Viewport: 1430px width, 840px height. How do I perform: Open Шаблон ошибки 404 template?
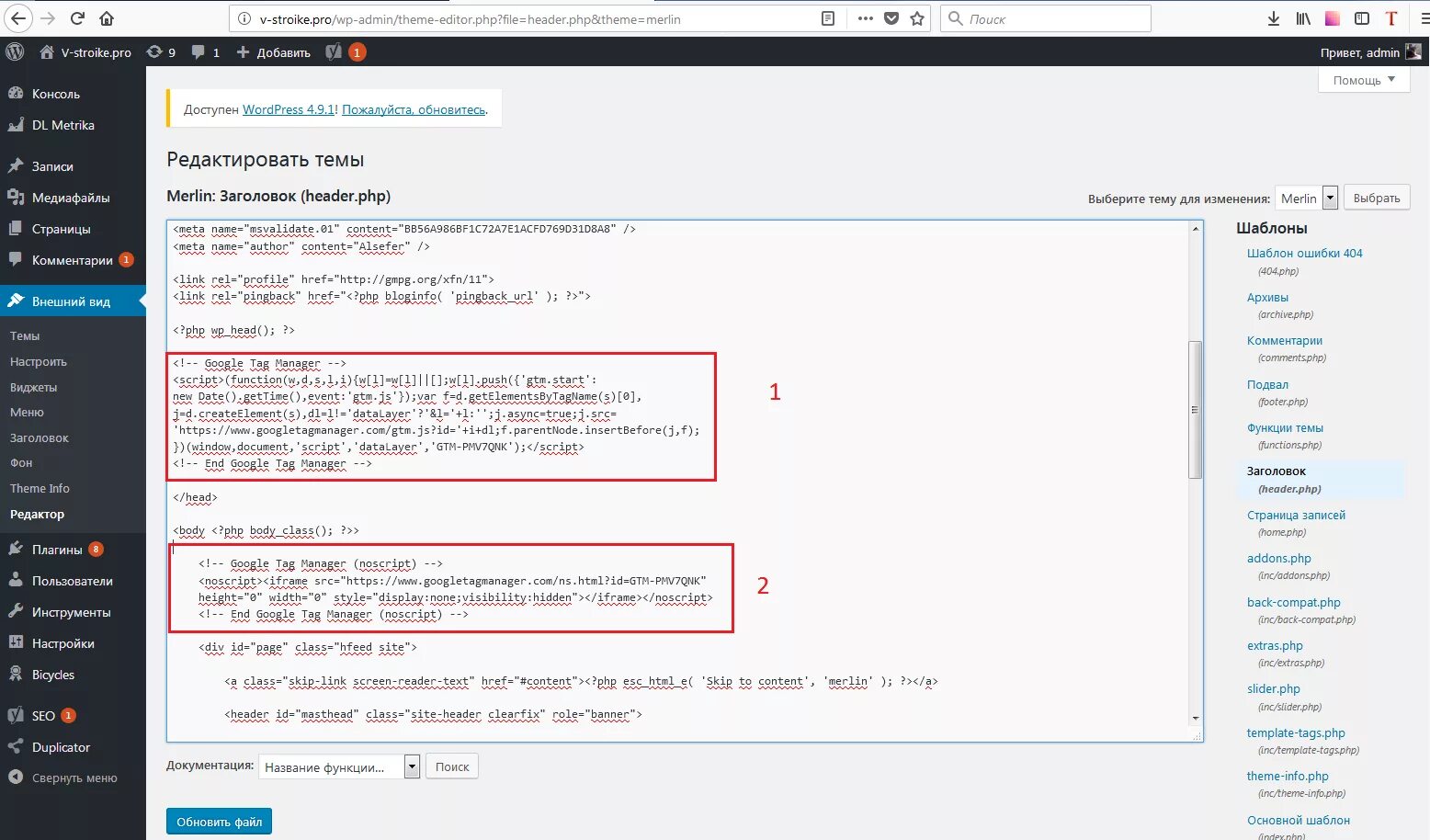click(x=1304, y=253)
